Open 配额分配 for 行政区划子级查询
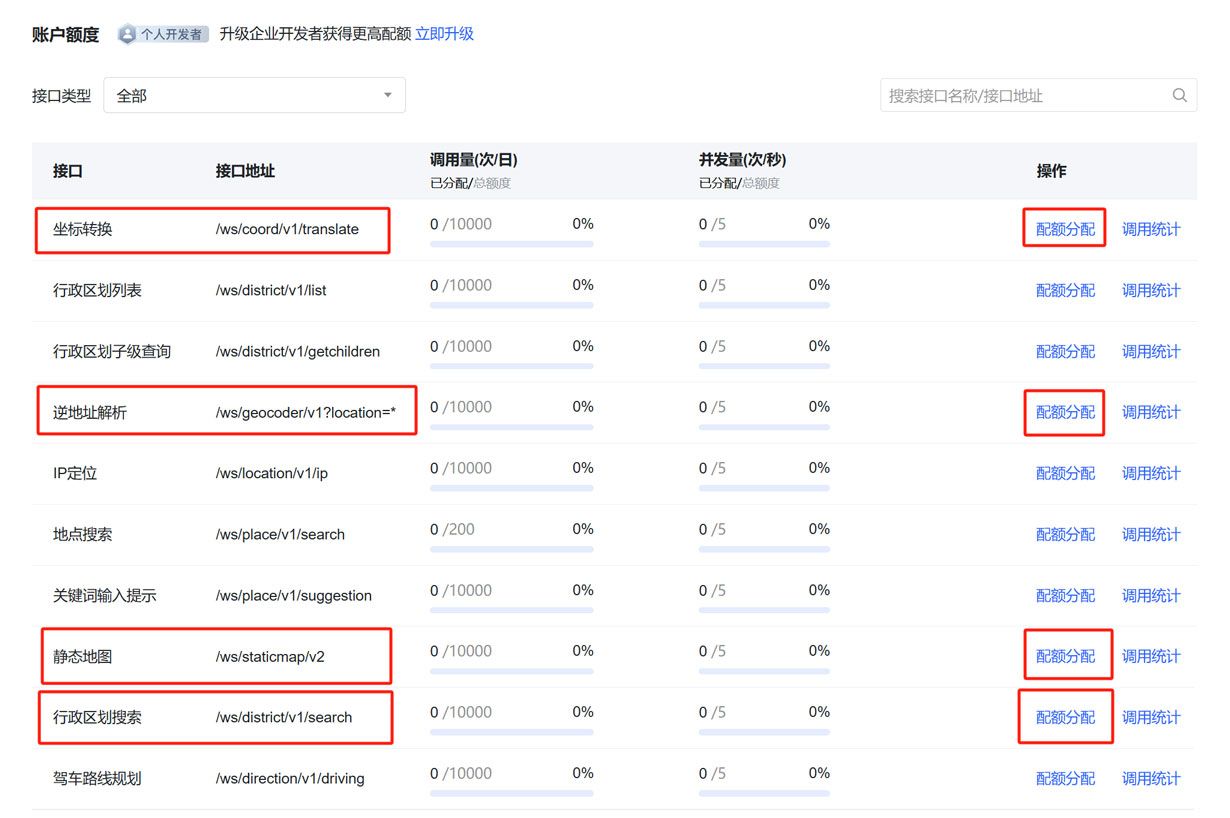This screenshot has width=1230, height=818. click(x=1065, y=351)
